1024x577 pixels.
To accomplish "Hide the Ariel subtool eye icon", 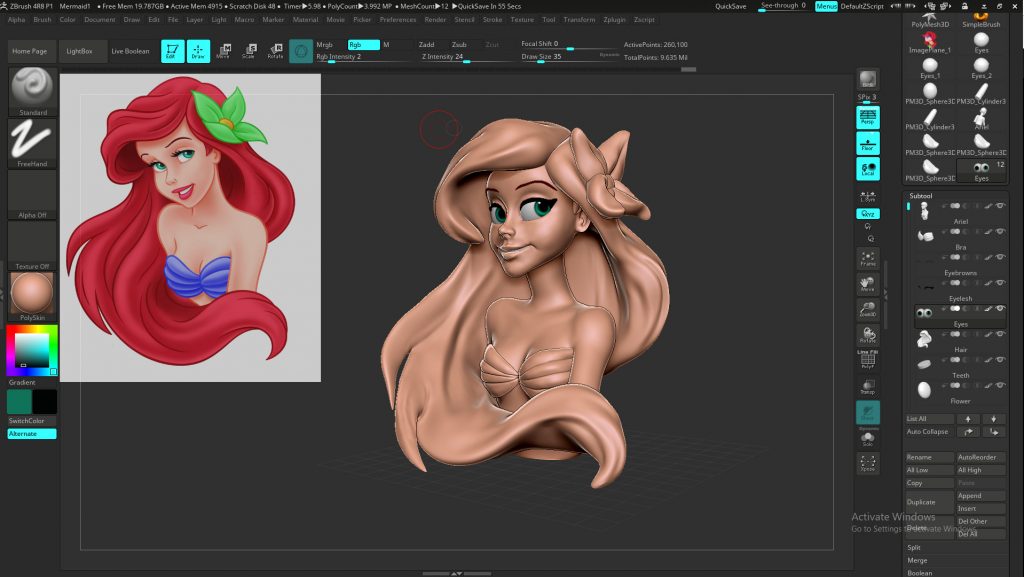I will (1000, 206).
